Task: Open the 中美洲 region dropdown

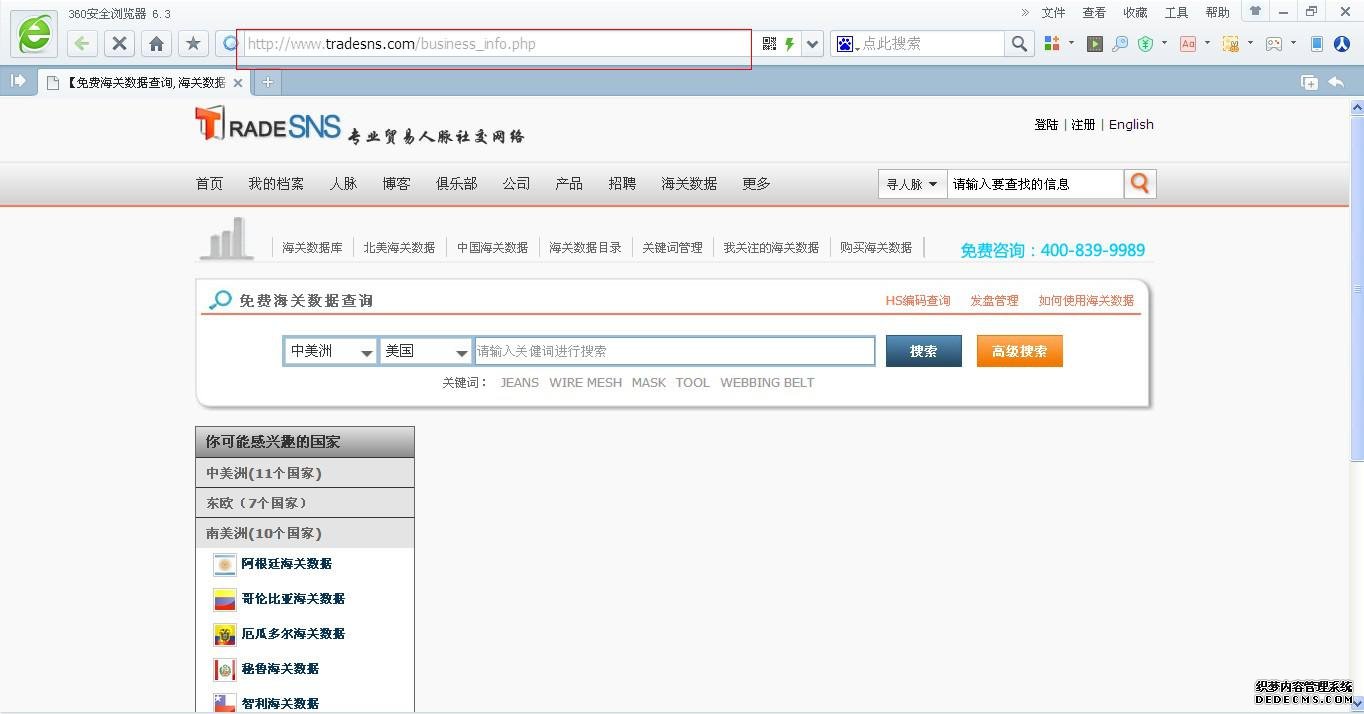Action: pos(330,351)
